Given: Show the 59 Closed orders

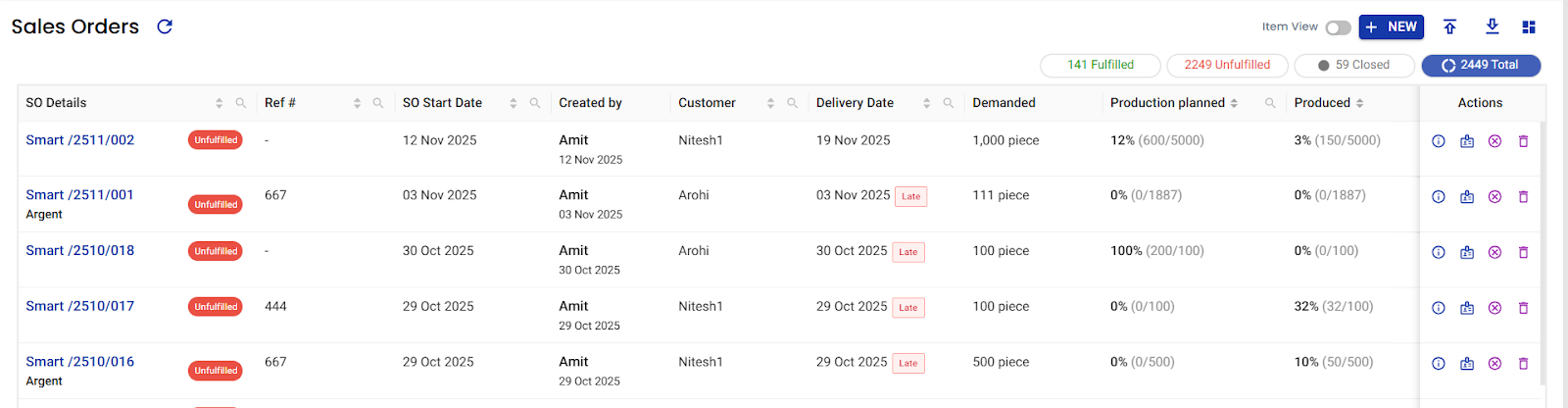Looking at the screenshot, I should (x=1353, y=65).
